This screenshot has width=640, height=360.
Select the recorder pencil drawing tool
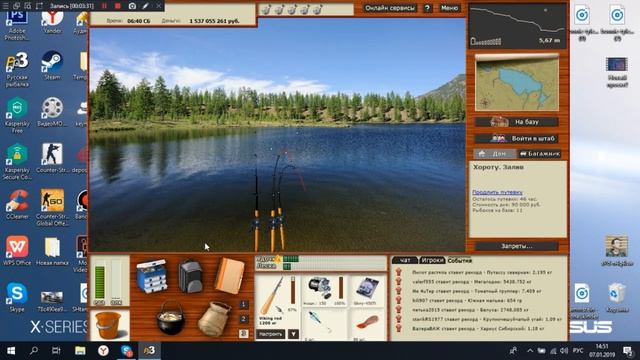pos(145,6)
